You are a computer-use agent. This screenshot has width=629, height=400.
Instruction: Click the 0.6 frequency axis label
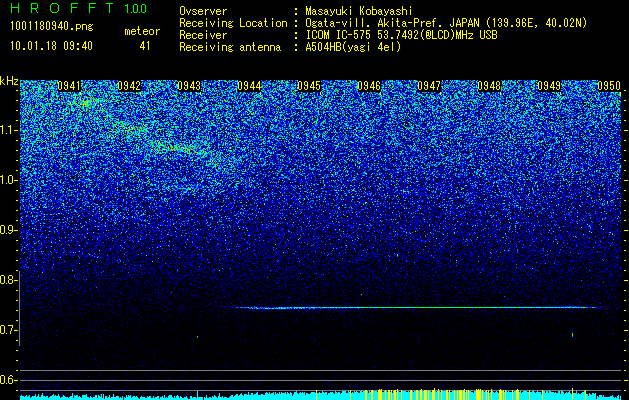pos(8,380)
